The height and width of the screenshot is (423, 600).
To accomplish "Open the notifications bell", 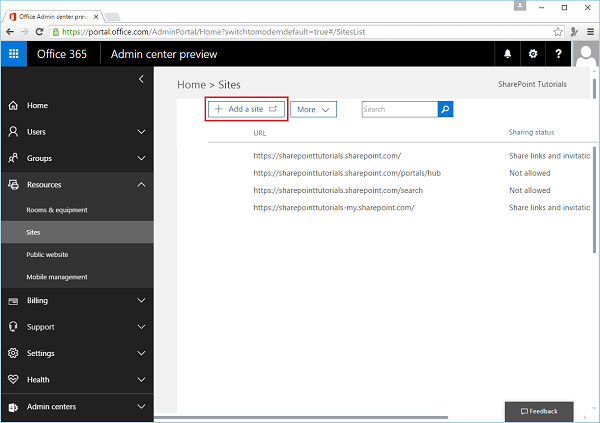I will [x=508, y=54].
